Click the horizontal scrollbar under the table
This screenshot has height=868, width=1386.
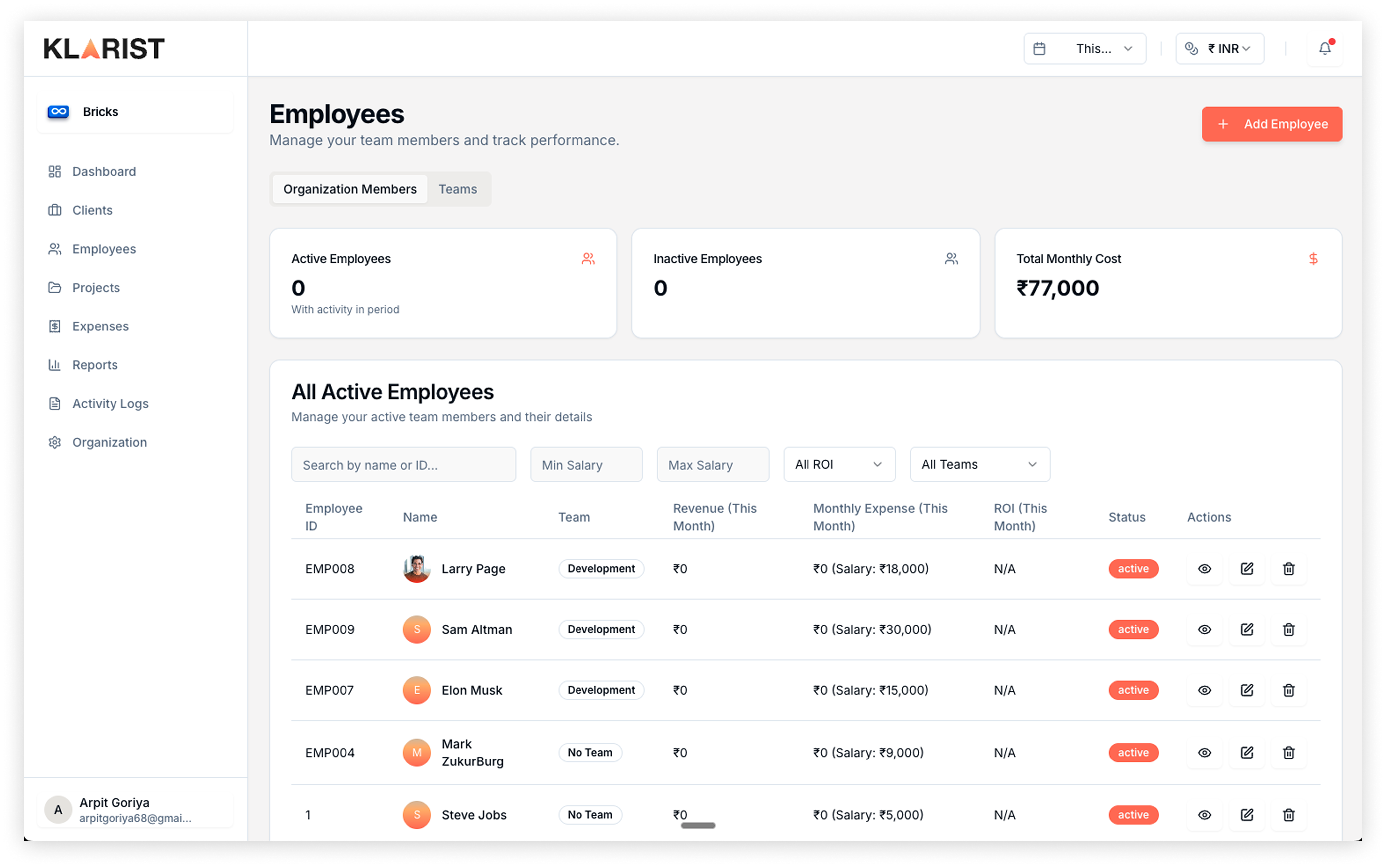(698, 826)
